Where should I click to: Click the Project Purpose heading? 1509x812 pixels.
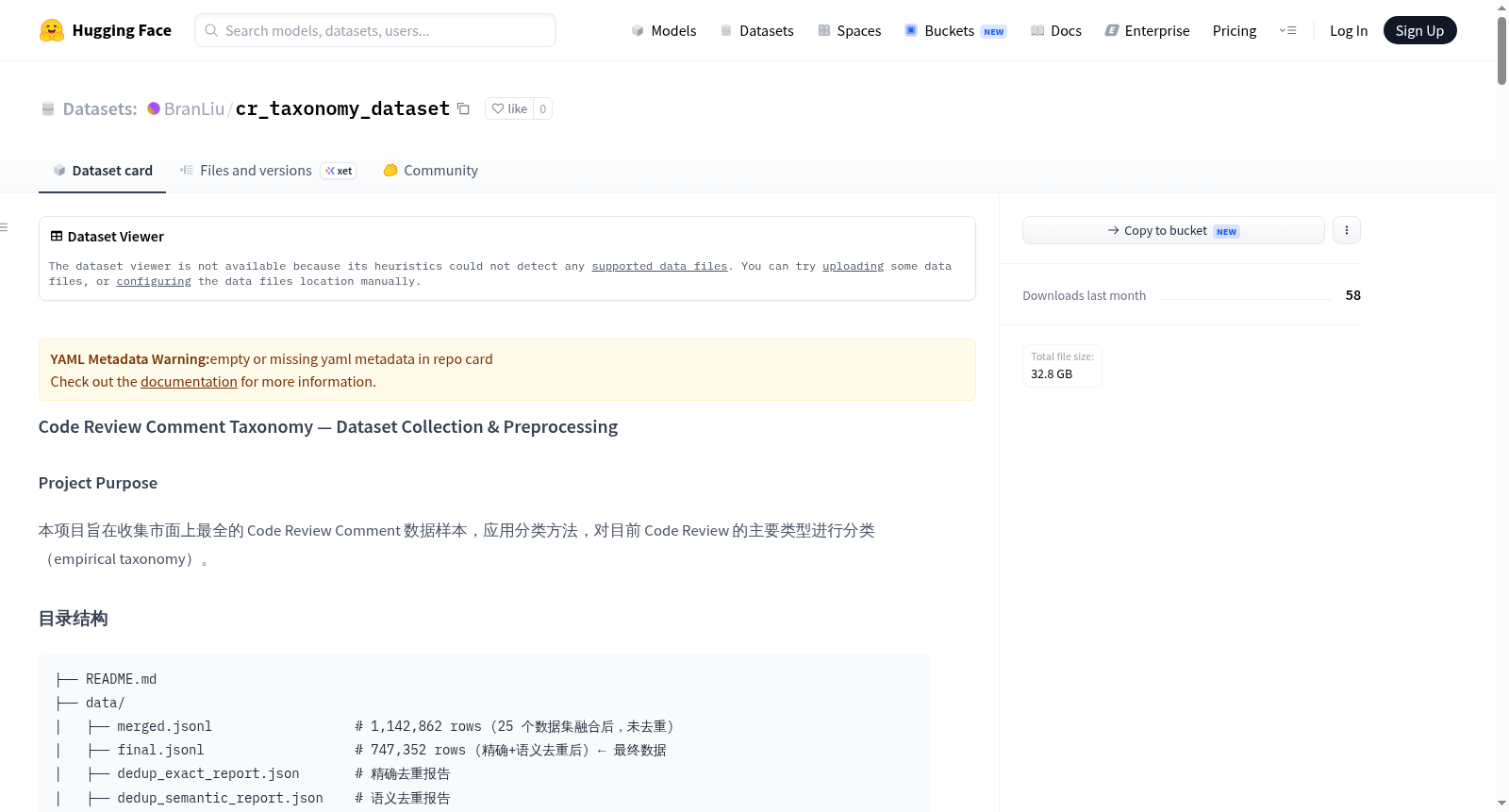tap(98, 483)
